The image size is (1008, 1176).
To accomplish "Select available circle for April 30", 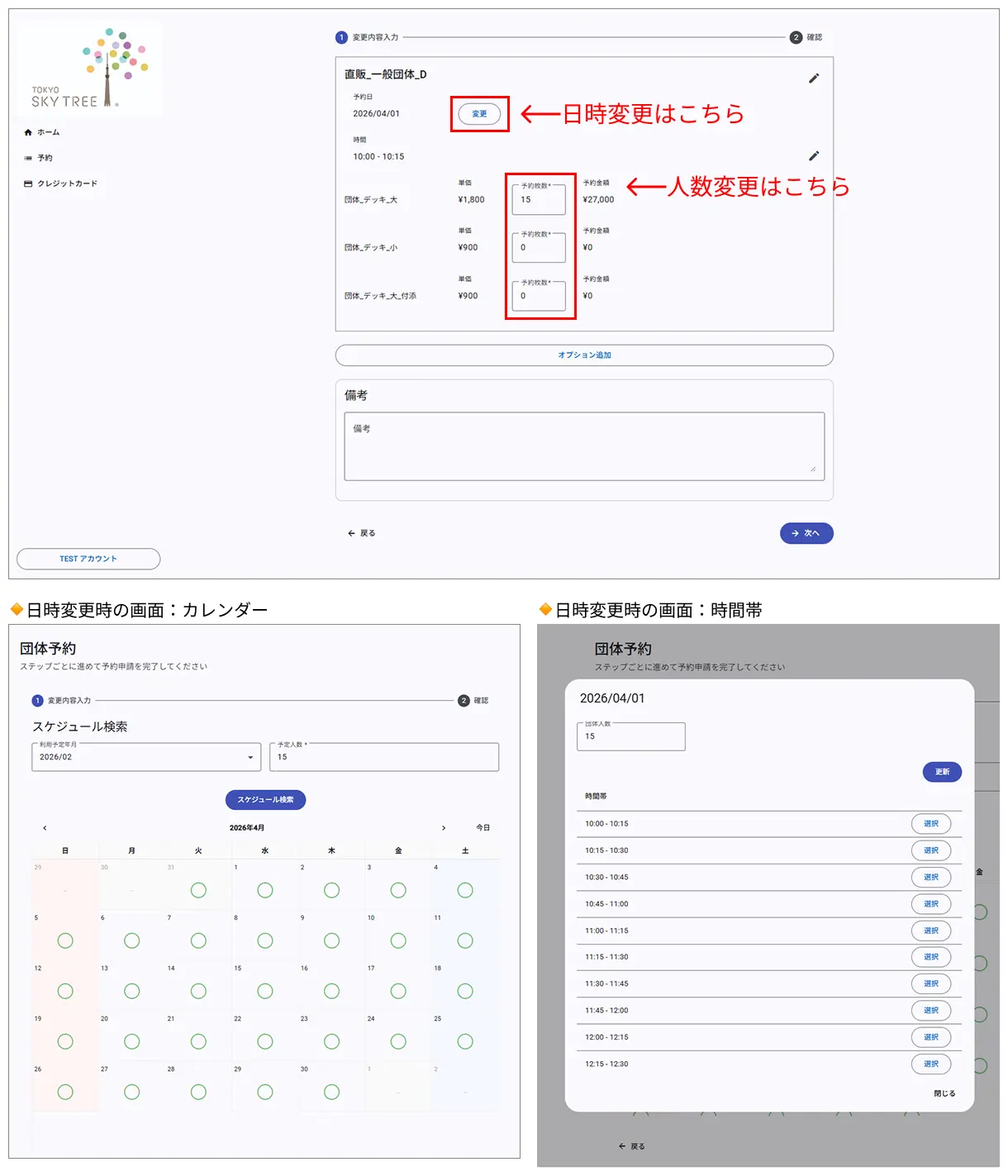I will [331, 1092].
